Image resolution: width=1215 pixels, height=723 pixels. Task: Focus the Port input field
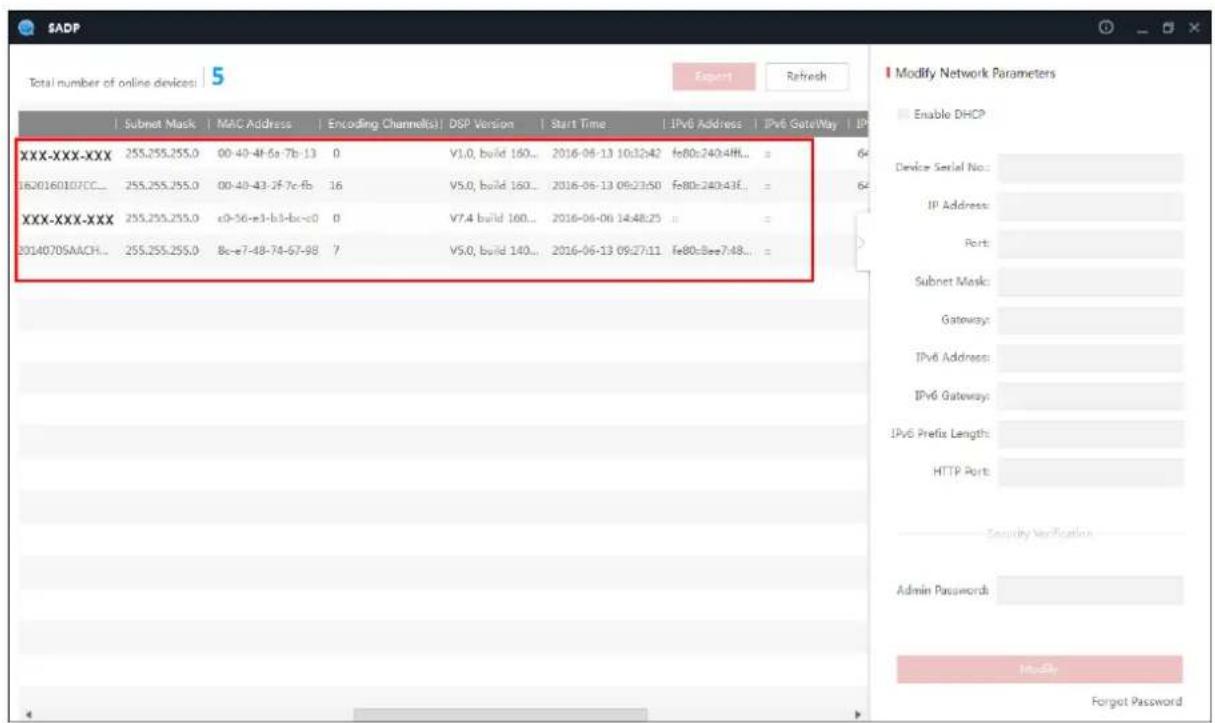1090,244
